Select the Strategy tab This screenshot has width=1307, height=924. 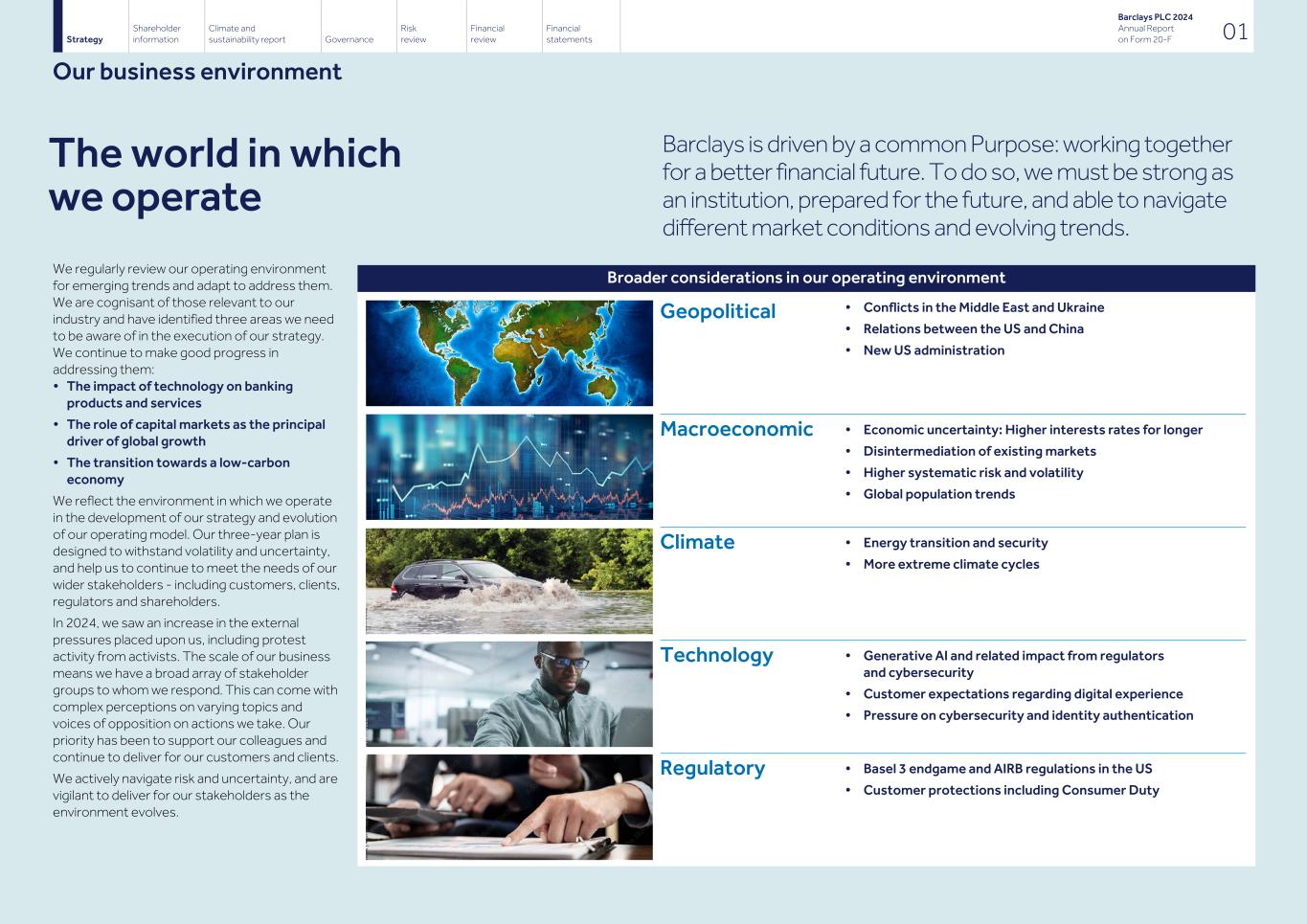(83, 39)
